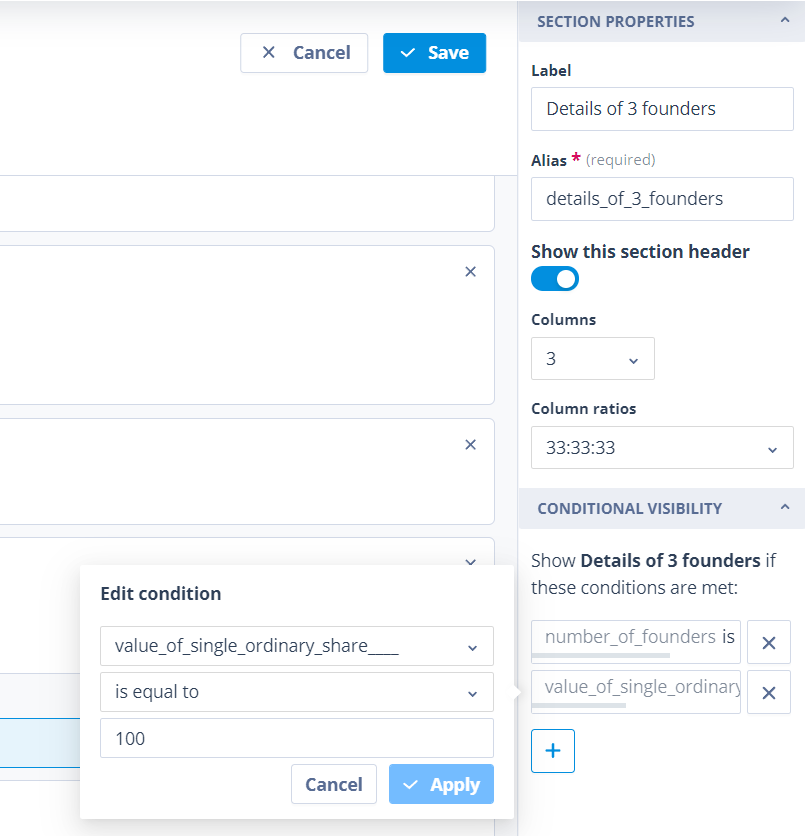Open the value_of_single_ordinary condition entry
This screenshot has width=805, height=836.
click(x=635, y=692)
